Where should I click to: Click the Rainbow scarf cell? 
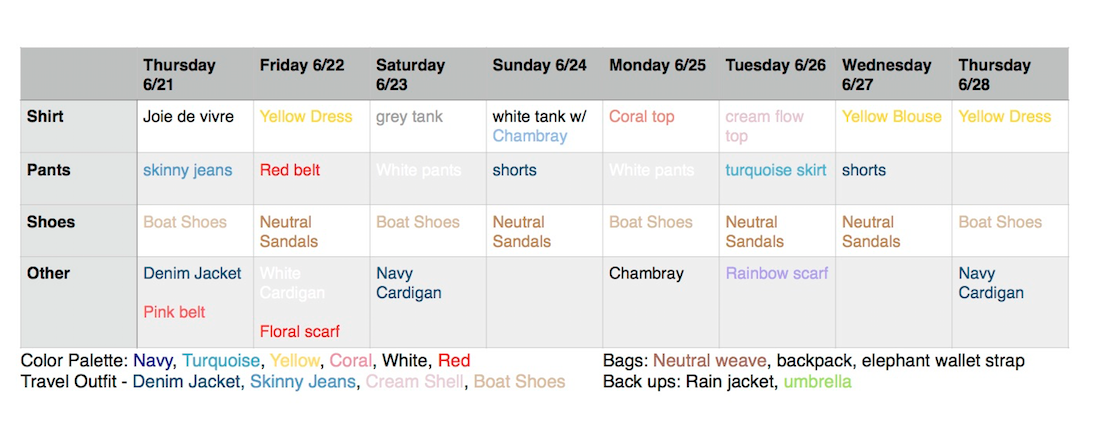[x=777, y=302]
